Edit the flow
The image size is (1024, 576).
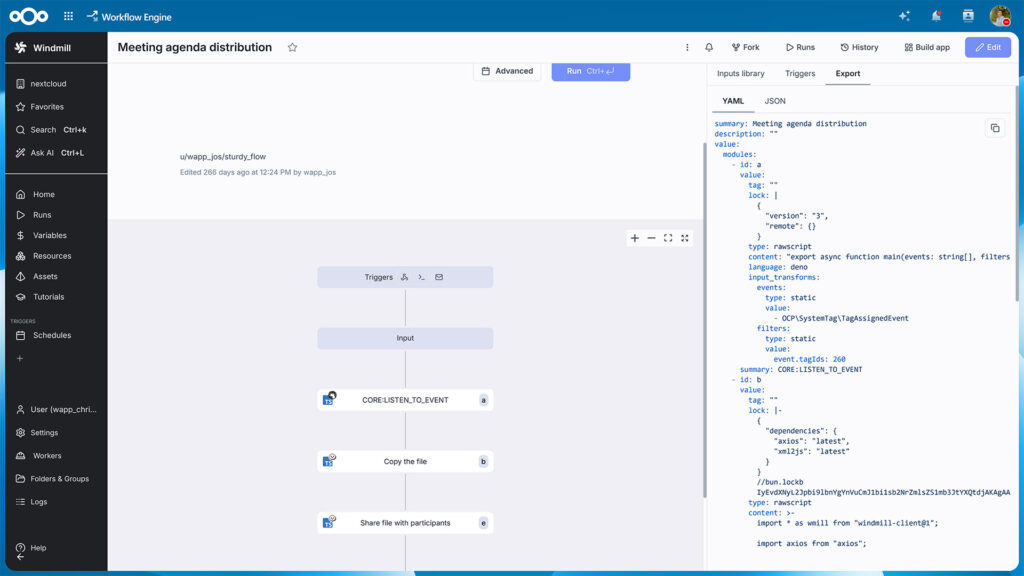click(988, 47)
